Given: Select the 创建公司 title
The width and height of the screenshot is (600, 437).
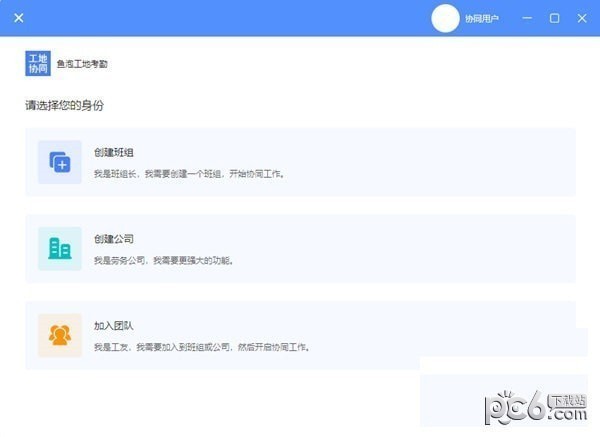Looking at the screenshot, I should coord(114,239).
